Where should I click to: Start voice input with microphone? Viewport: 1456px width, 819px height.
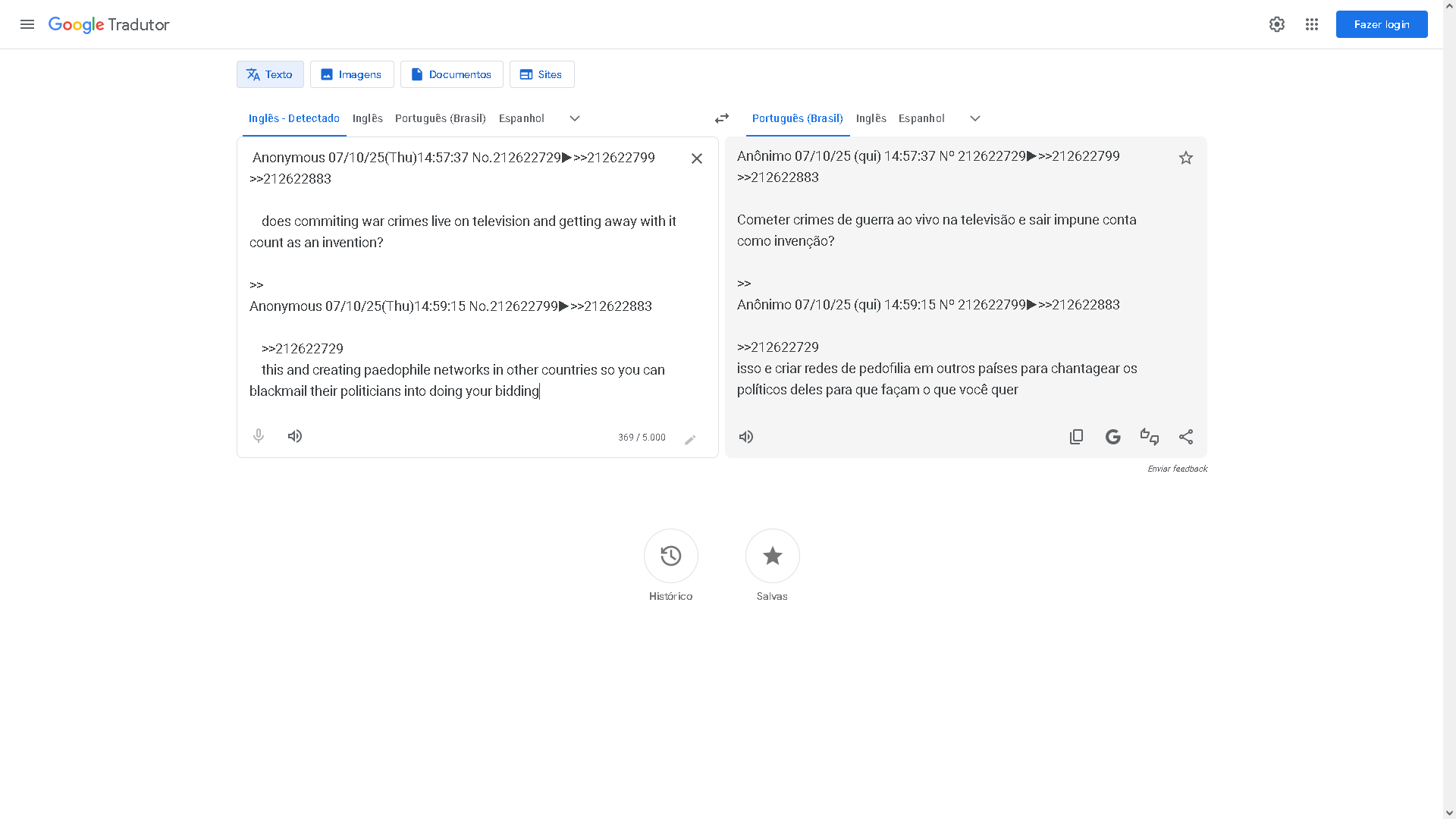pyautogui.click(x=259, y=436)
